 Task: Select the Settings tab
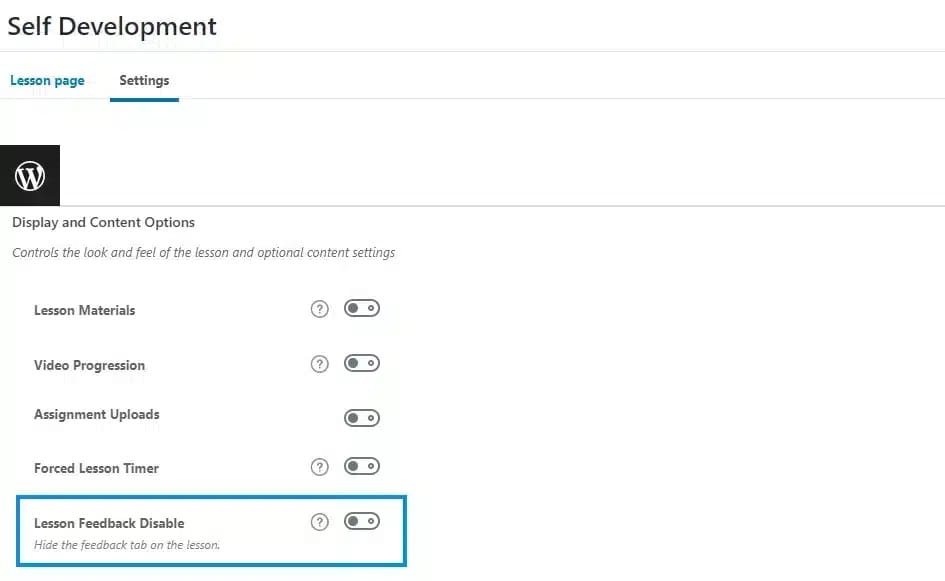144,80
